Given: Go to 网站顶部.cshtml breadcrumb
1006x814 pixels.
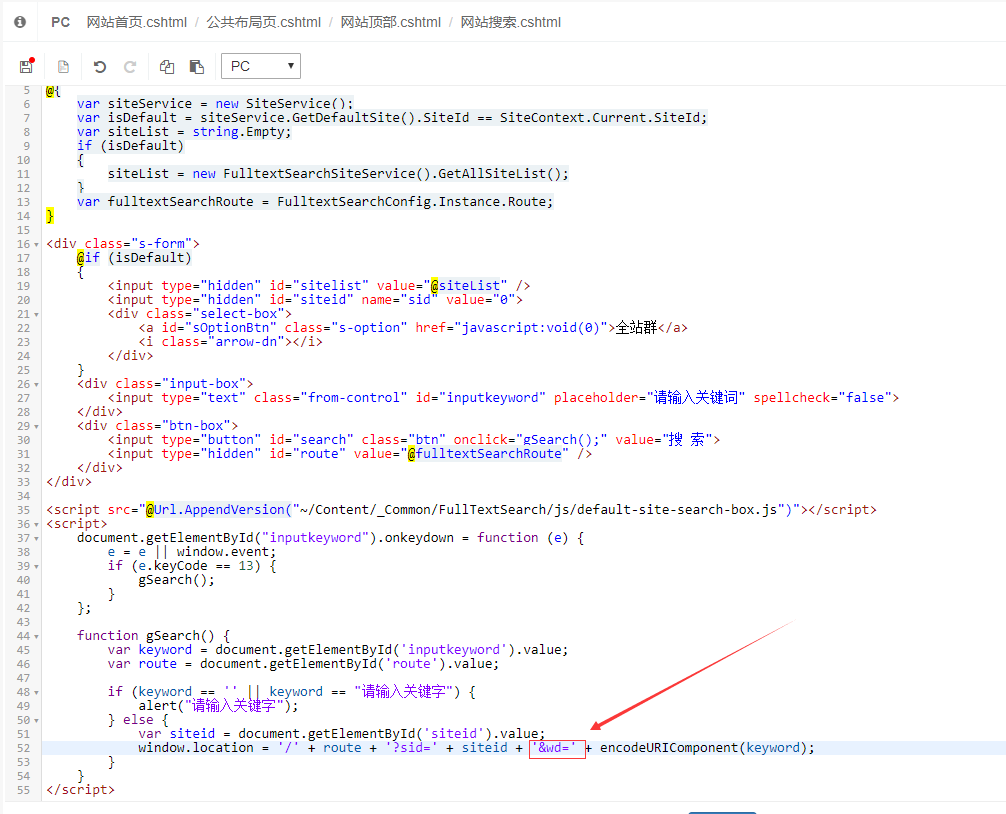Looking at the screenshot, I should coord(390,22).
